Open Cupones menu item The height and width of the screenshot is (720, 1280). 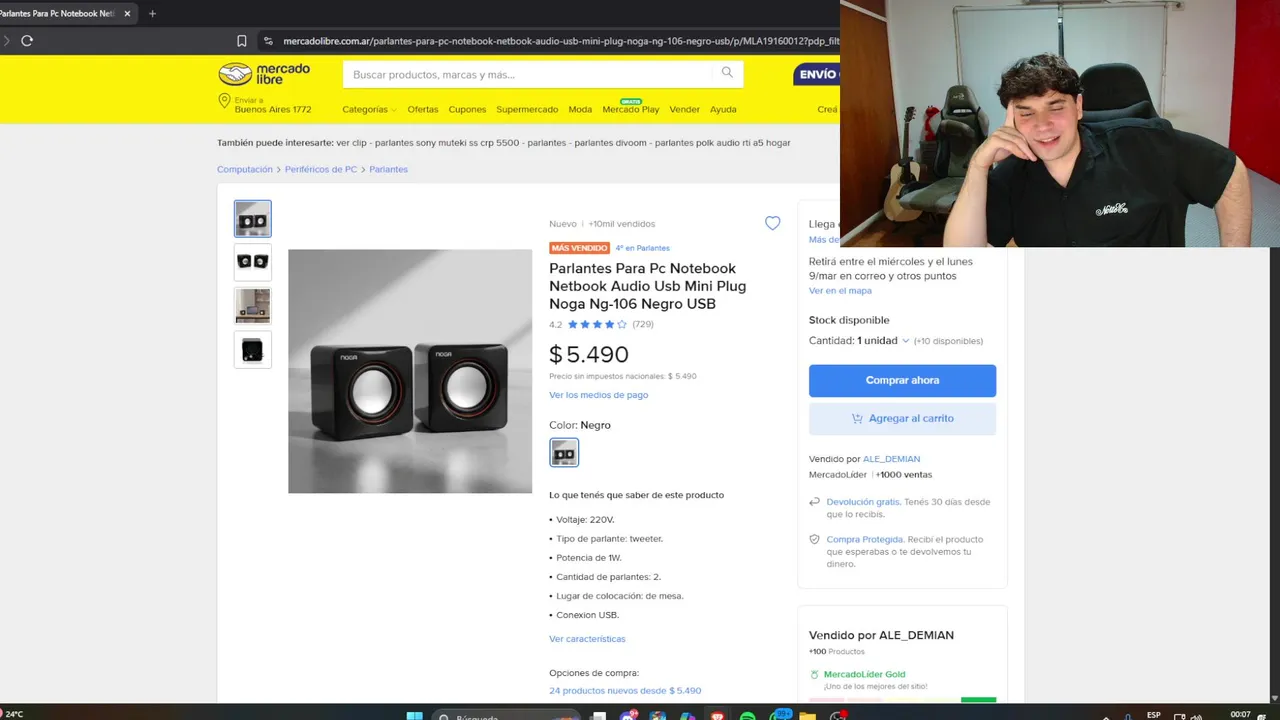pos(467,109)
